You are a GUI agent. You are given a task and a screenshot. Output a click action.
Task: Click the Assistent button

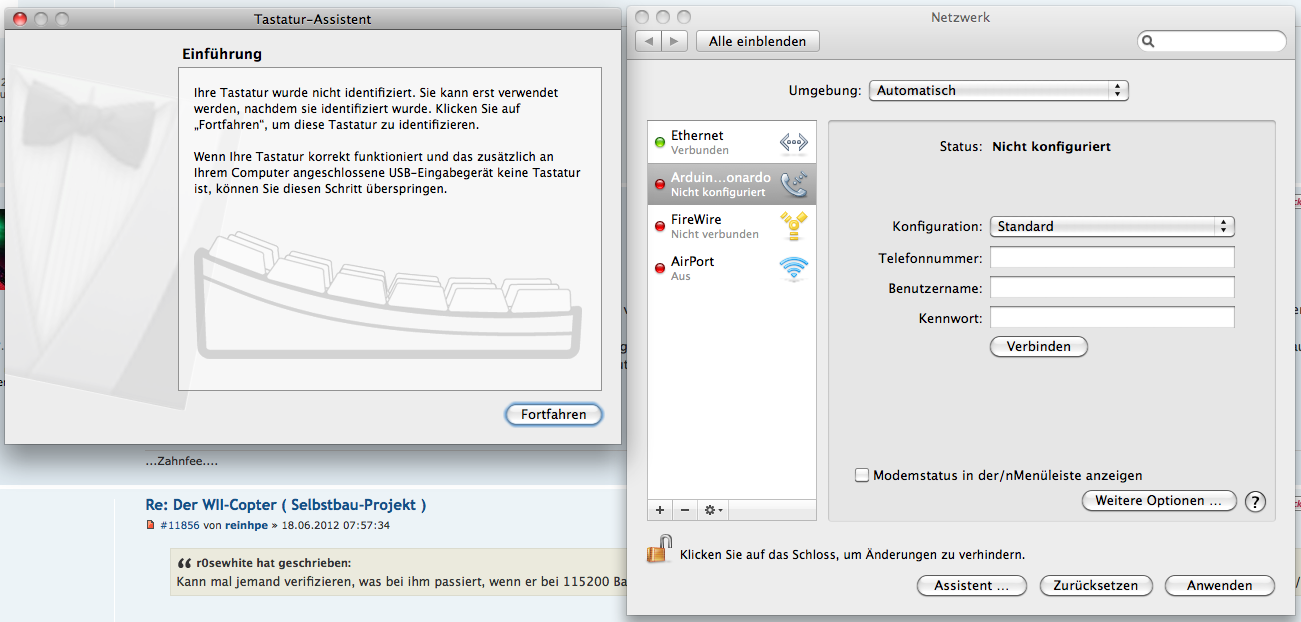(x=971, y=585)
